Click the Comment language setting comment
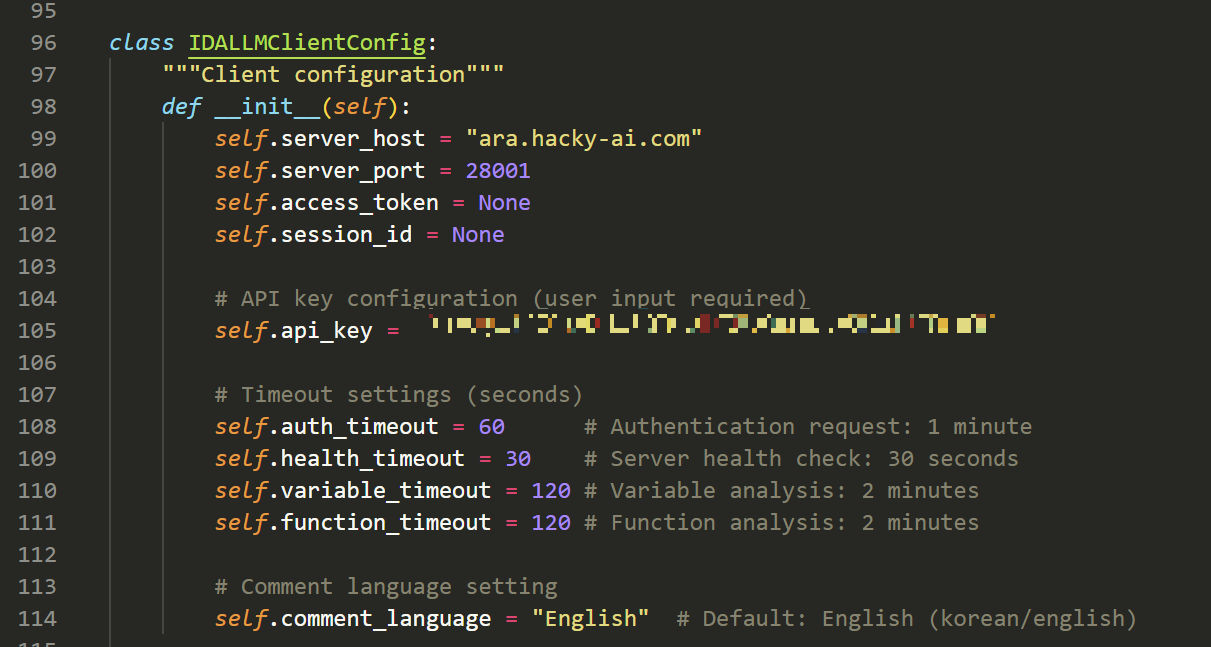1211x647 pixels. [x=386, y=587]
